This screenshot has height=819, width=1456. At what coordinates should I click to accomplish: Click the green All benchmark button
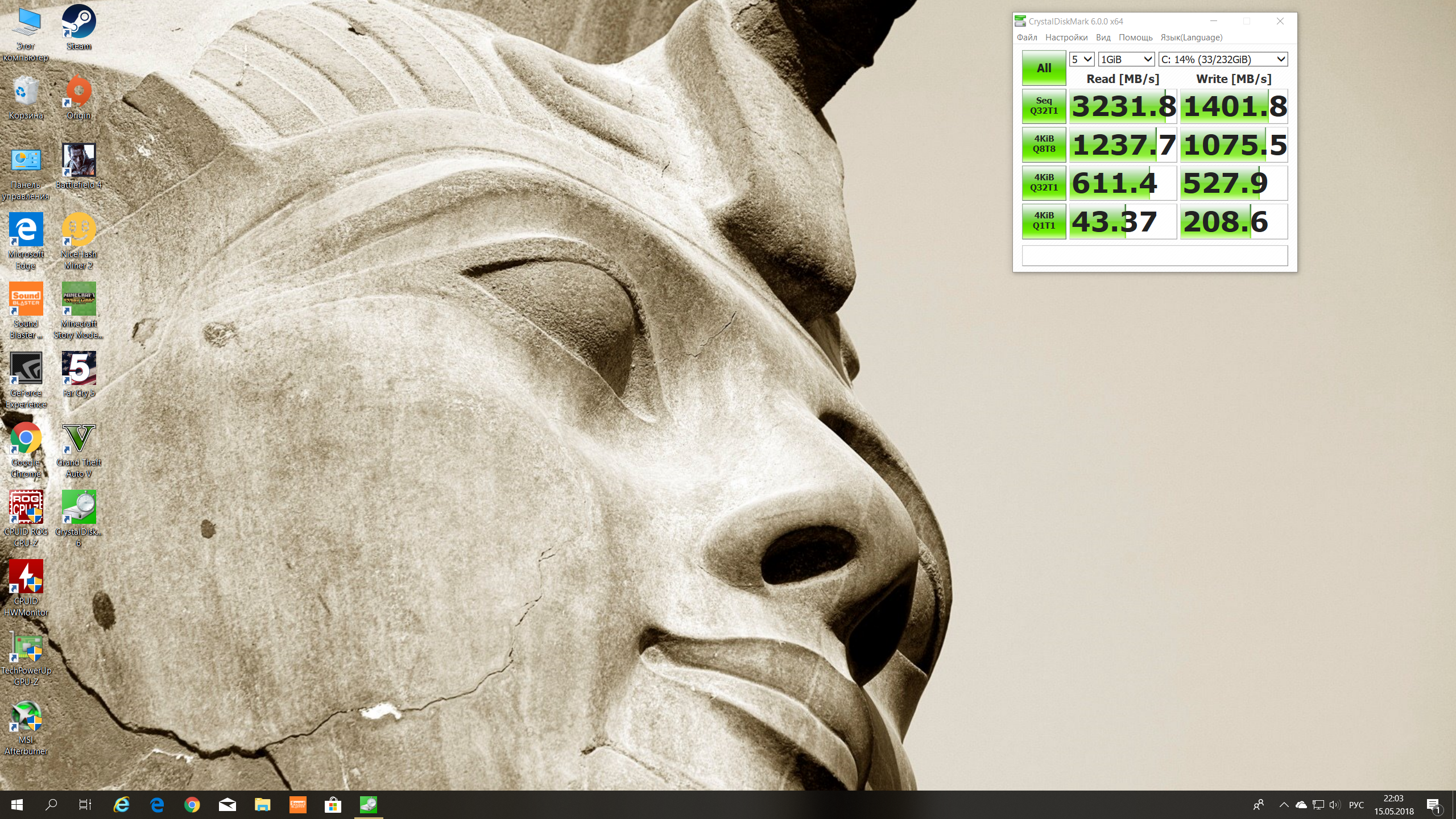click(1044, 68)
